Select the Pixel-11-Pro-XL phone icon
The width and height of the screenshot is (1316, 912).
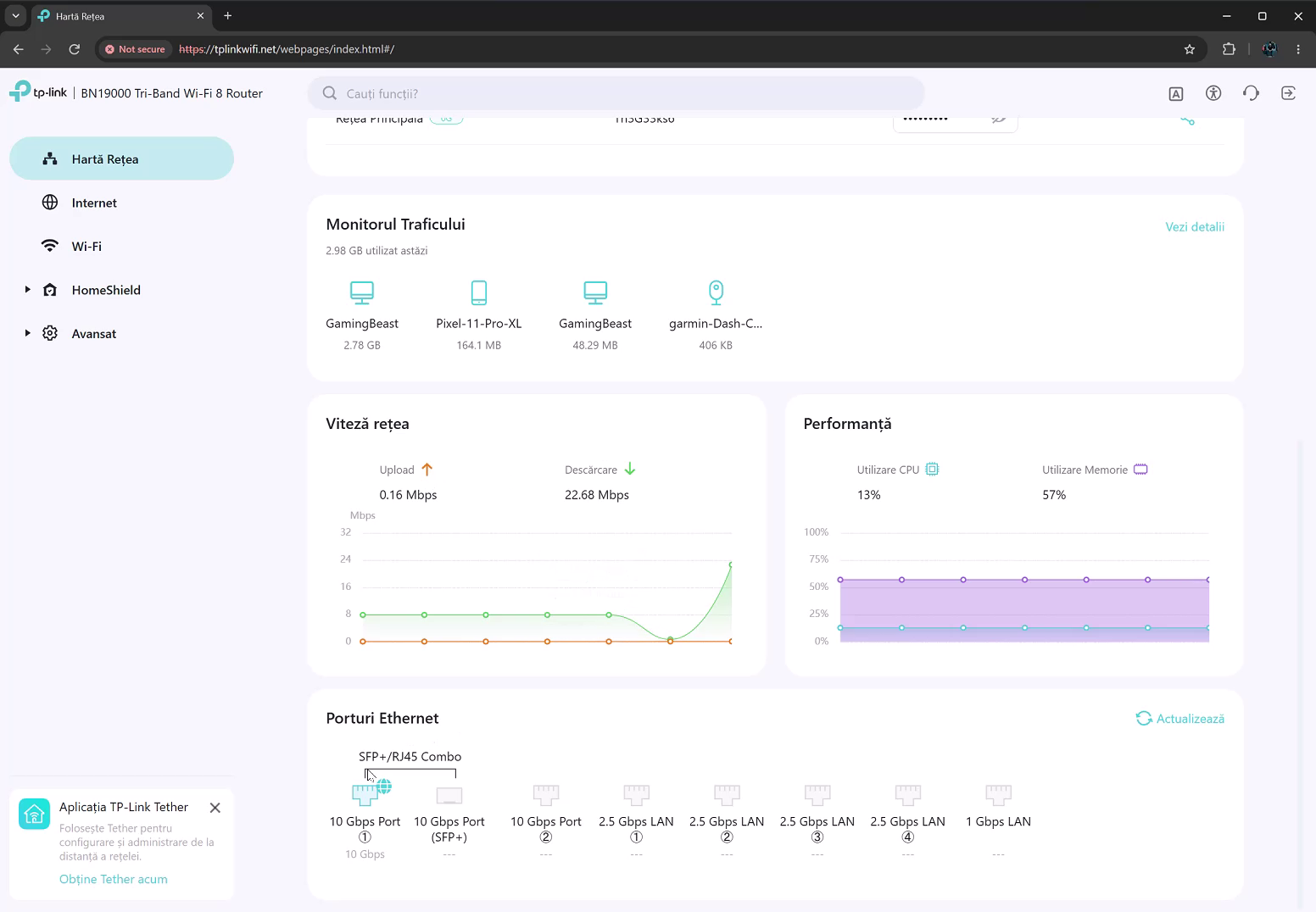(x=479, y=292)
